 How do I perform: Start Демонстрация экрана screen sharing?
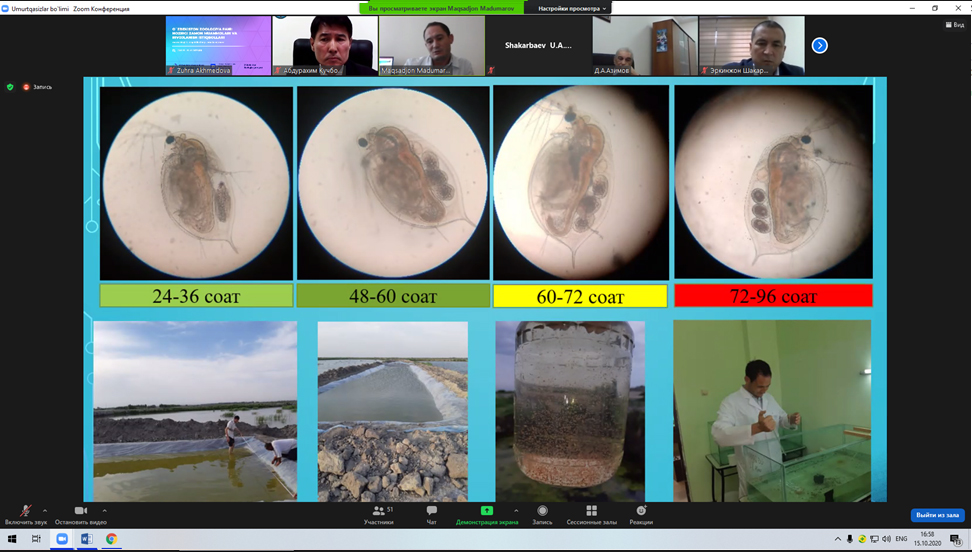coord(487,514)
